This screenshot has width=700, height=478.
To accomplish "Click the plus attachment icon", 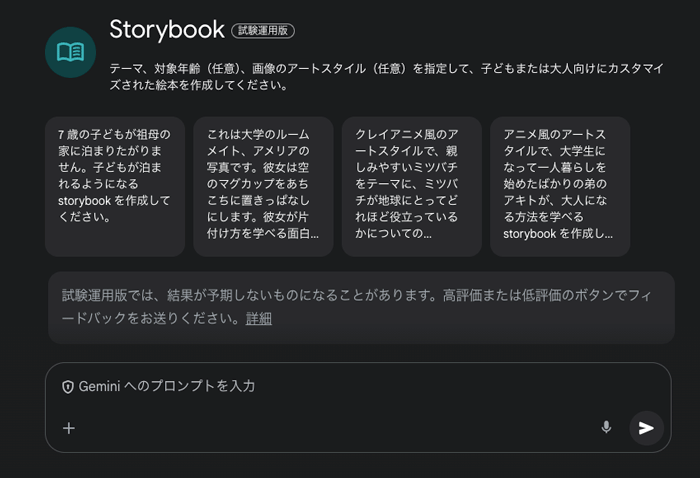I will point(69,428).
